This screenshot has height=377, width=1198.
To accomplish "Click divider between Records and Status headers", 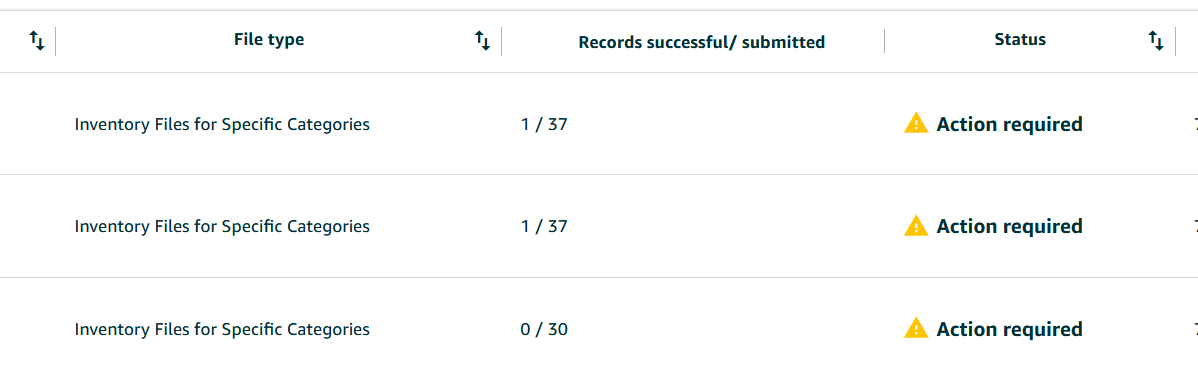I will [x=884, y=41].
